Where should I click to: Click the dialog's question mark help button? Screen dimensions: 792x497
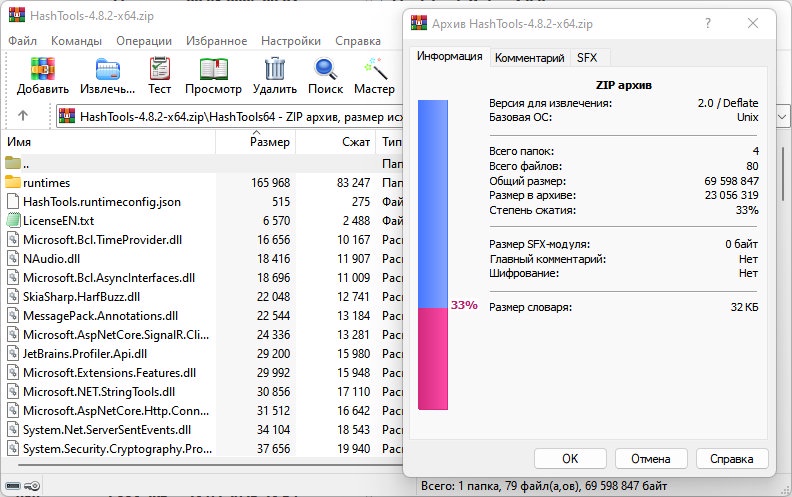708,23
